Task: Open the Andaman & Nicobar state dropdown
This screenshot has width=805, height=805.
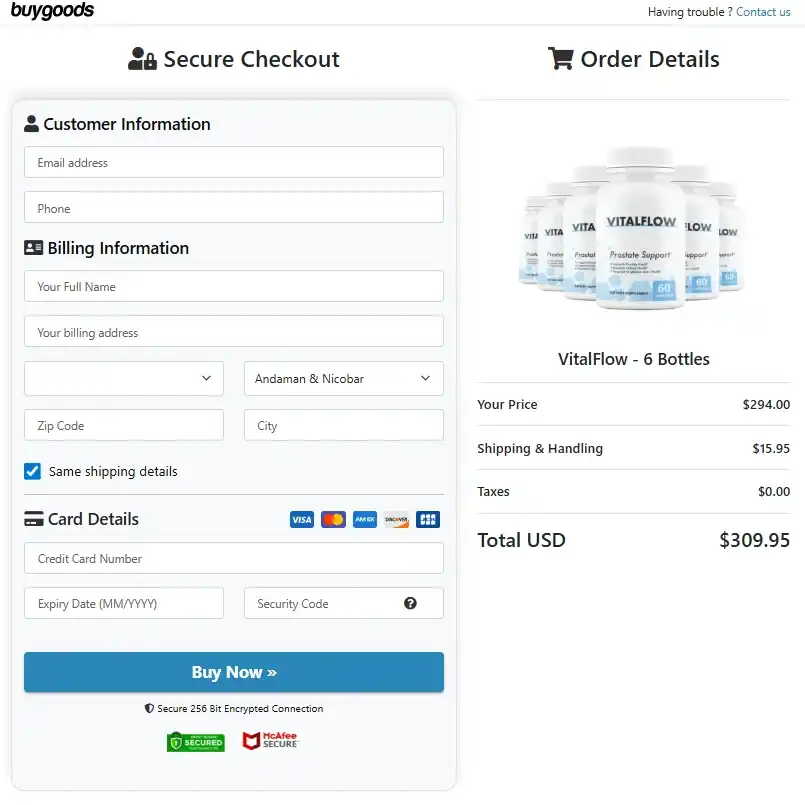Action: pos(344,378)
